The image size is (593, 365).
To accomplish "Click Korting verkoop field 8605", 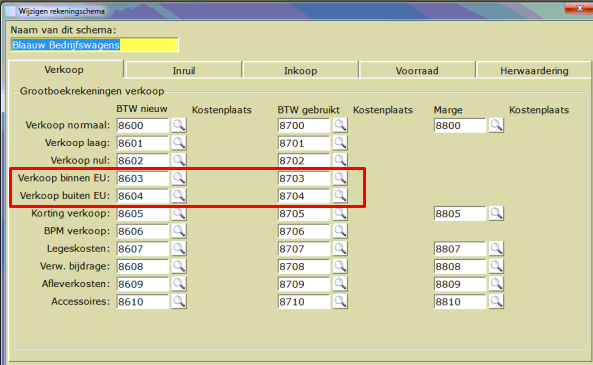I will [x=142, y=214].
